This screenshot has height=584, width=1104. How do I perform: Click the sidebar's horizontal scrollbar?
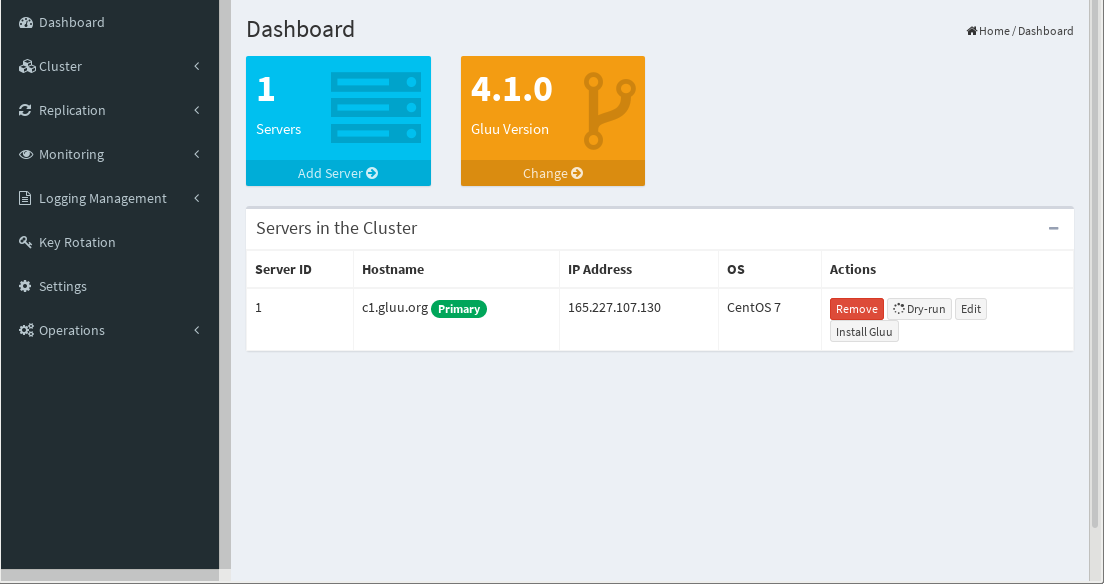coord(111,576)
